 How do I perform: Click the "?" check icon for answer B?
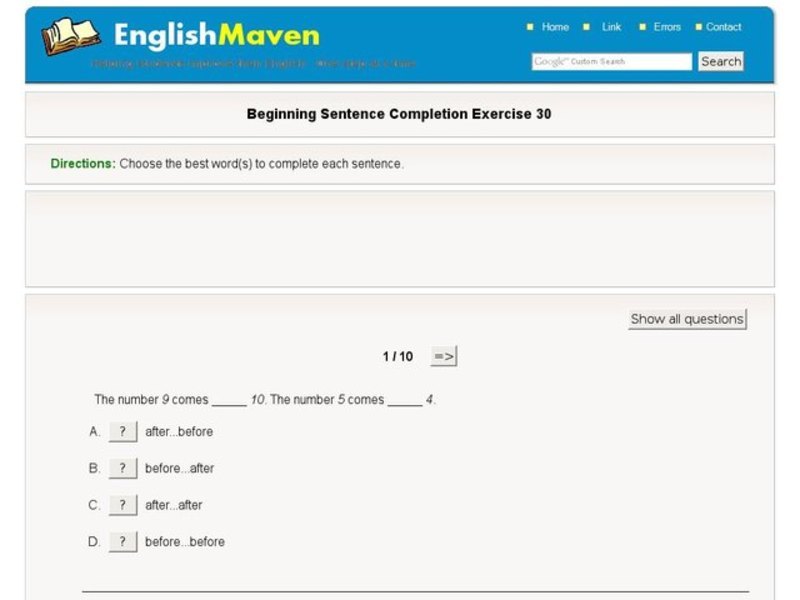[x=122, y=468]
